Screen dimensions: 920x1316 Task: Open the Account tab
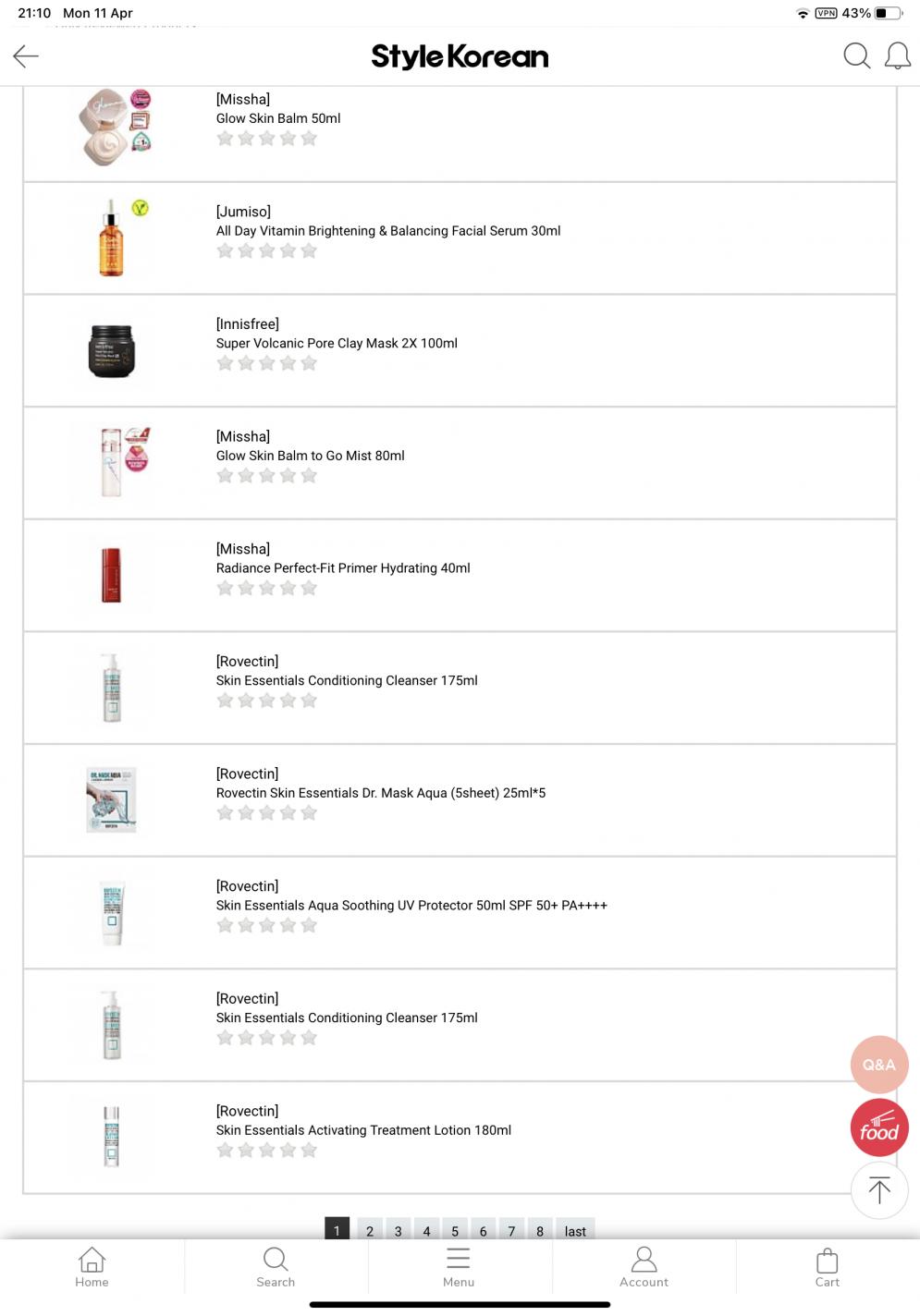click(644, 1267)
